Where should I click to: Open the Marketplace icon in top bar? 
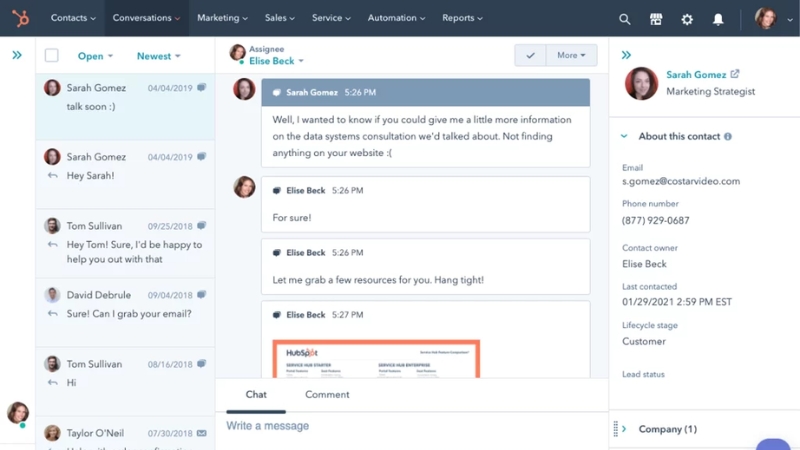tap(656, 19)
